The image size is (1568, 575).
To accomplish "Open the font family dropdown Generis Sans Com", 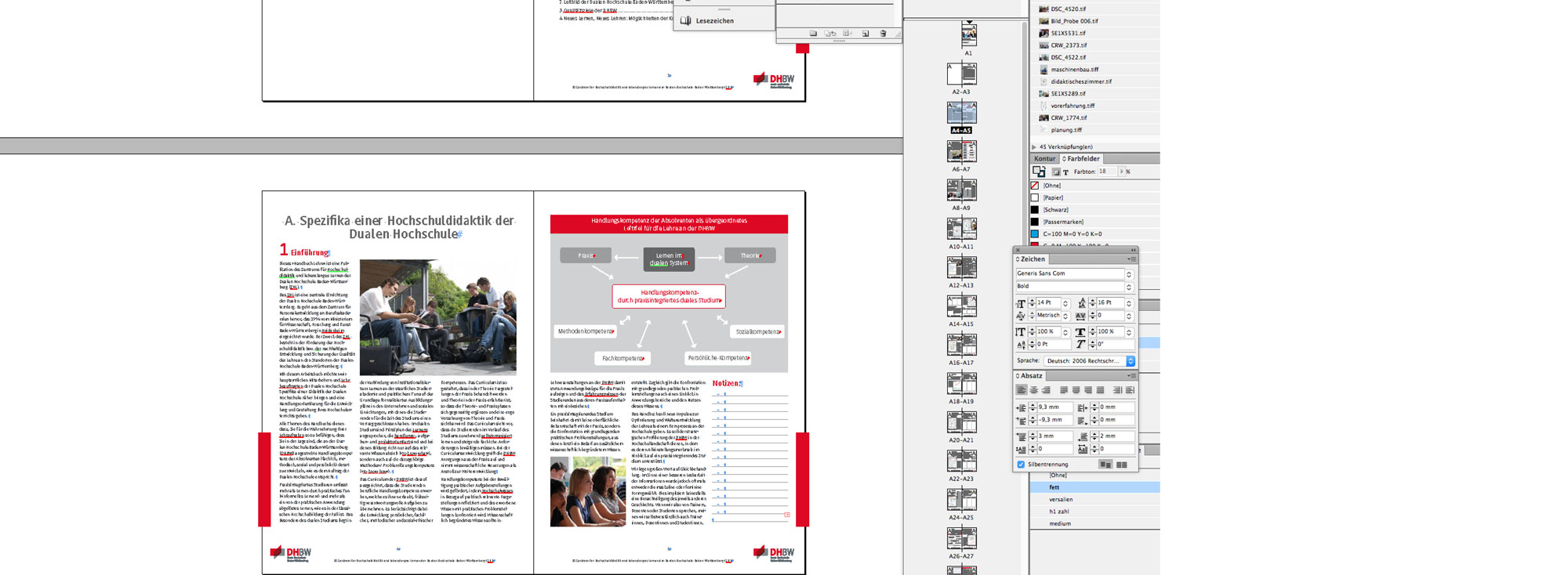I will (x=1129, y=273).
